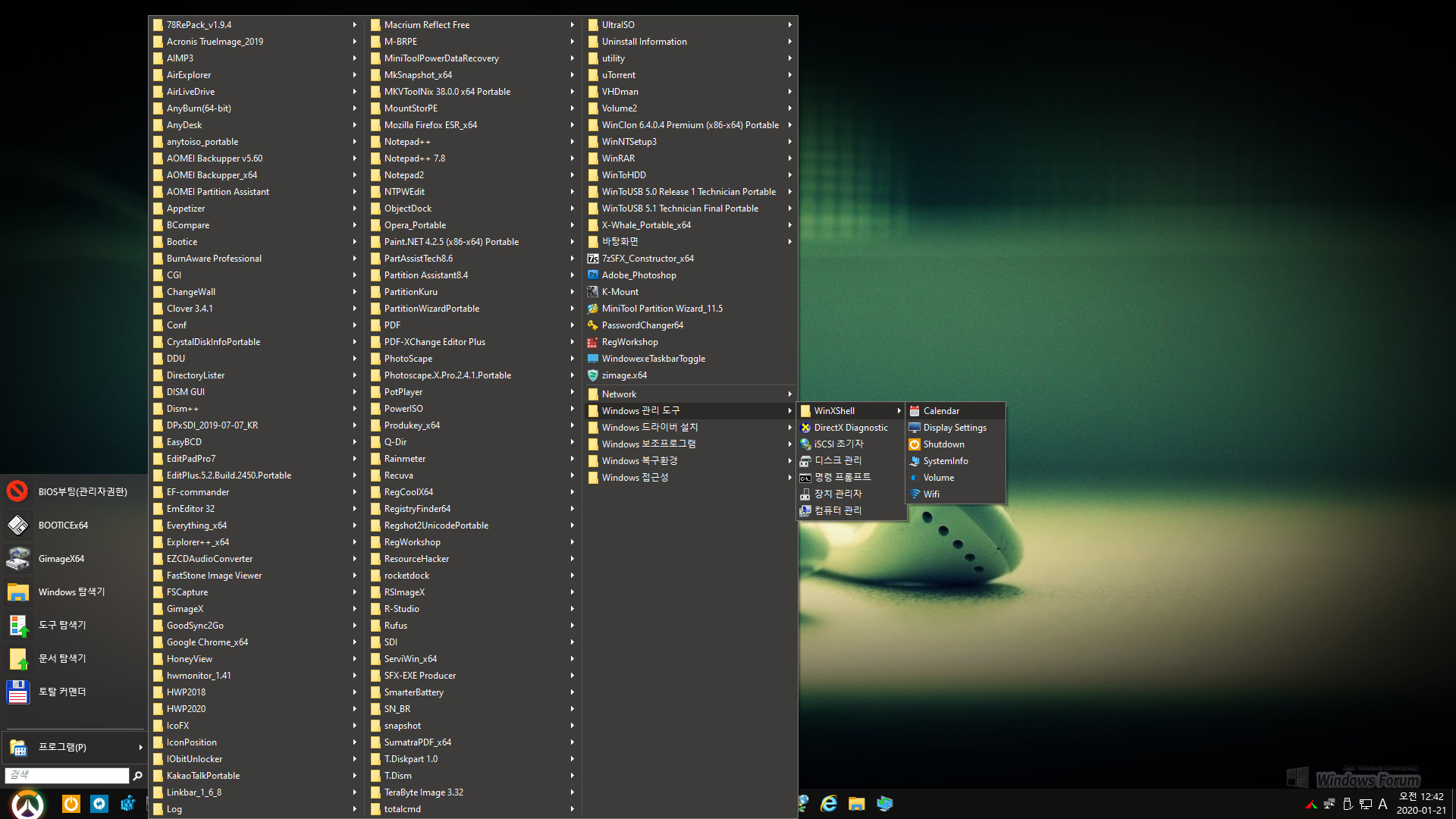The height and width of the screenshot is (819, 1456).
Task: Open the Notepad++ 7.8 folder entry
Action: (x=472, y=158)
